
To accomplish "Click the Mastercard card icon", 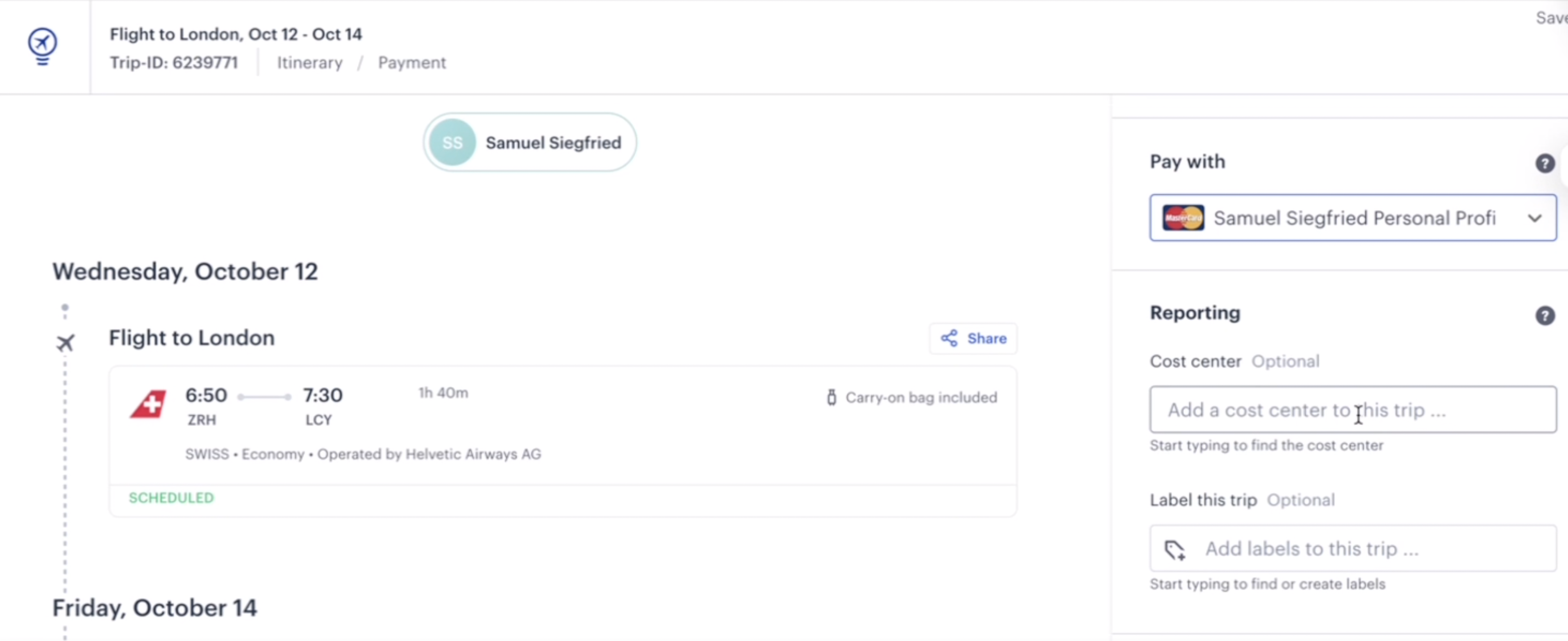I will [x=1183, y=218].
